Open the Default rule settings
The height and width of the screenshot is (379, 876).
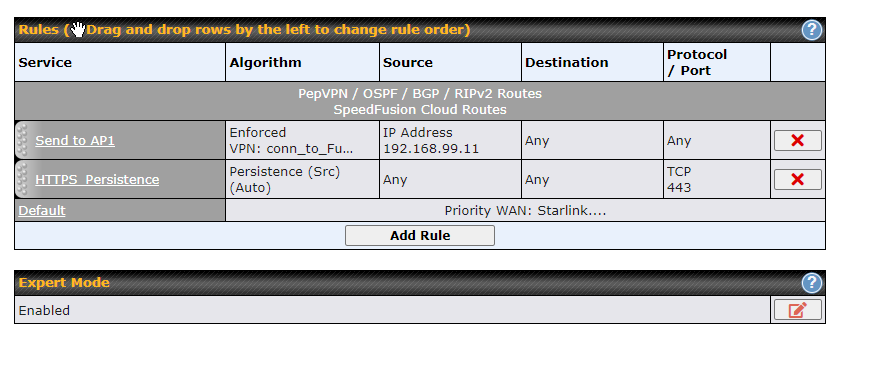[42, 210]
